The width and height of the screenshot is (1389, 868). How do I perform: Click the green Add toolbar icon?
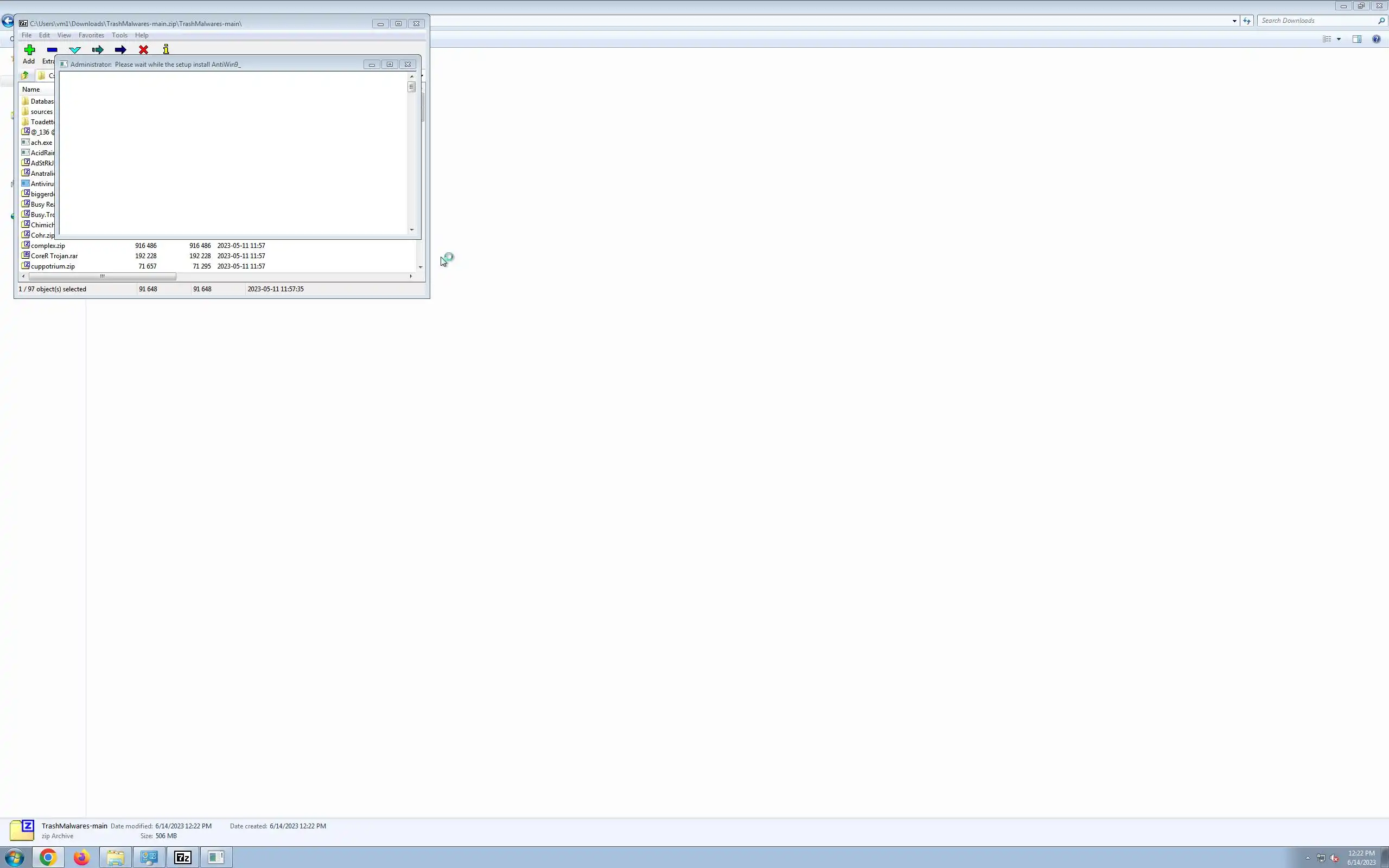click(x=29, y=50)
